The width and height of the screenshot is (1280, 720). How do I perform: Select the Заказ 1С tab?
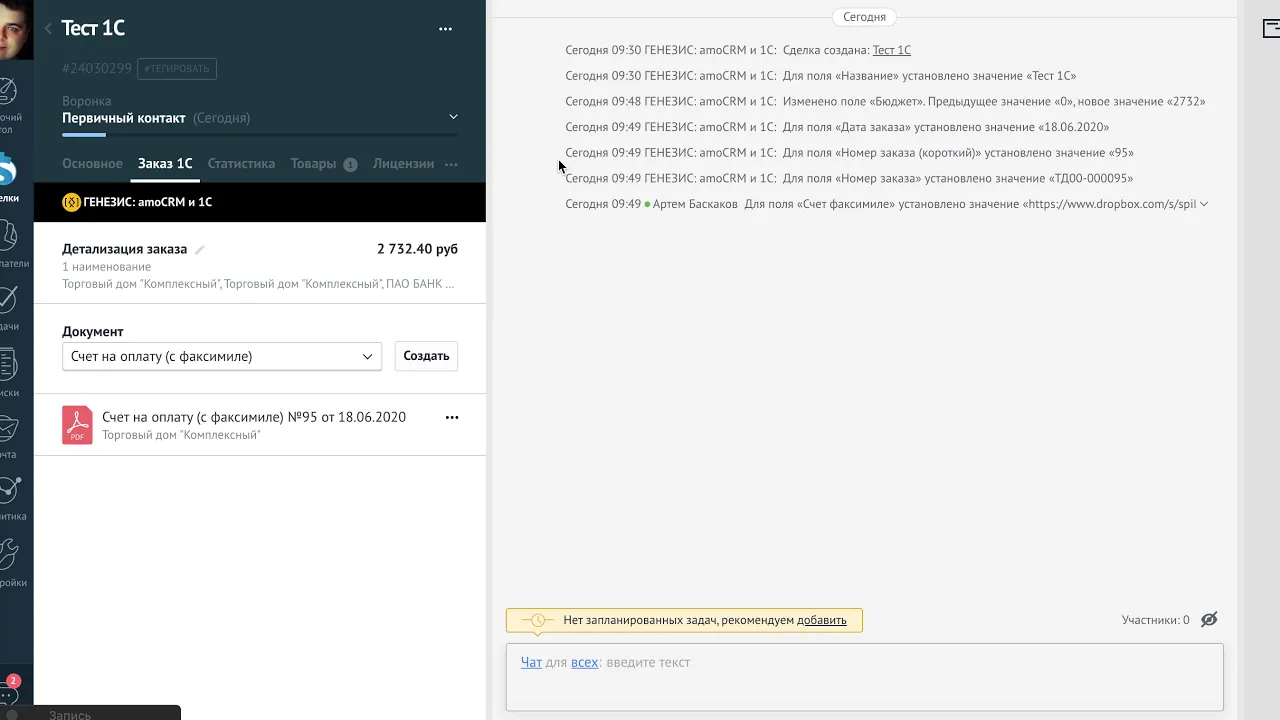165,163
